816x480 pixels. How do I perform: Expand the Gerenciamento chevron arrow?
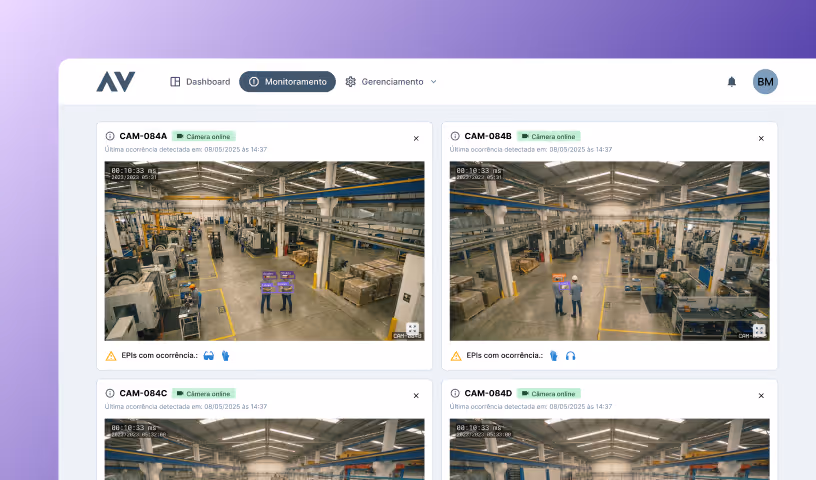434,82
